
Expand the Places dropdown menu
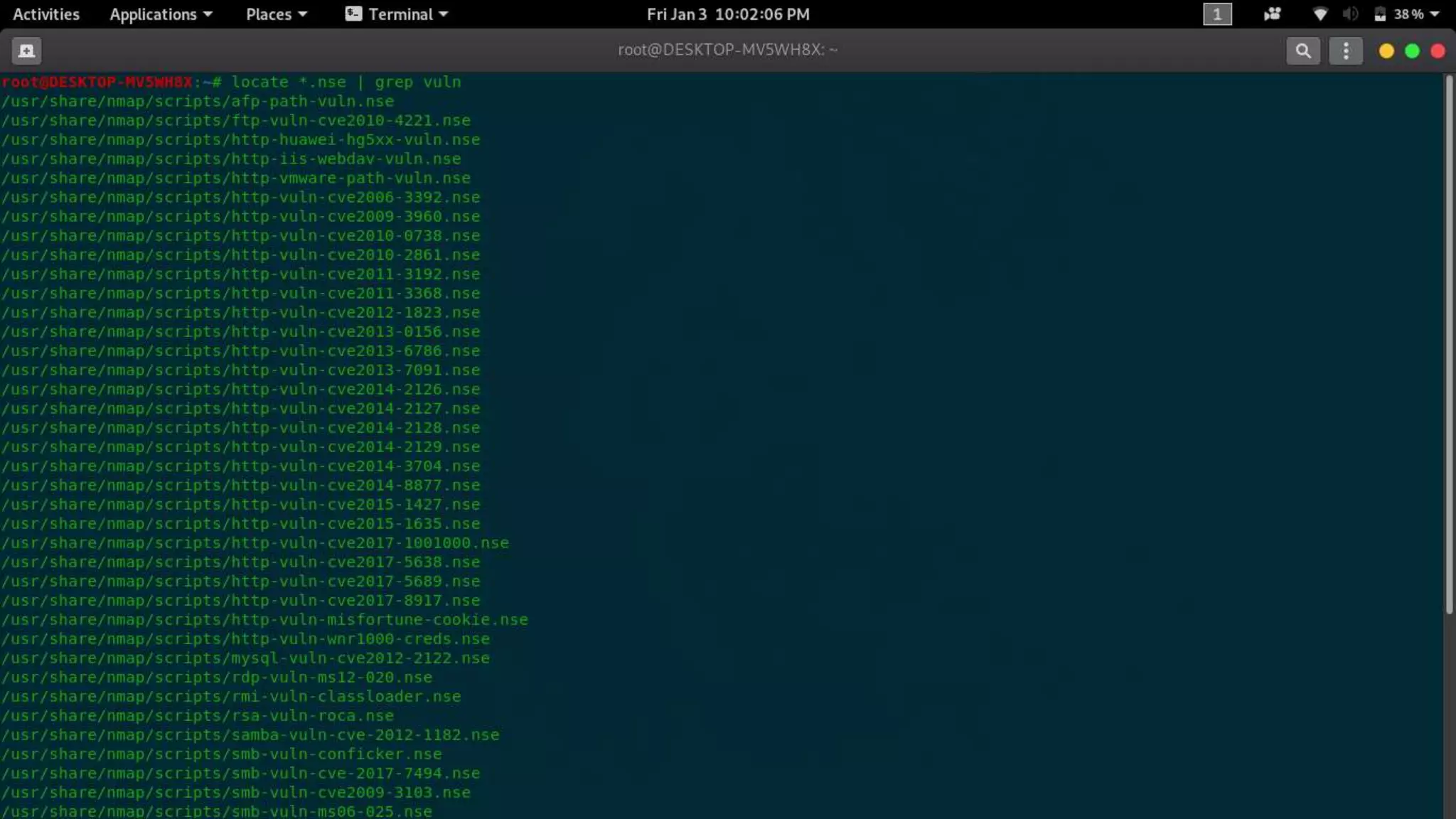[276, 14]
